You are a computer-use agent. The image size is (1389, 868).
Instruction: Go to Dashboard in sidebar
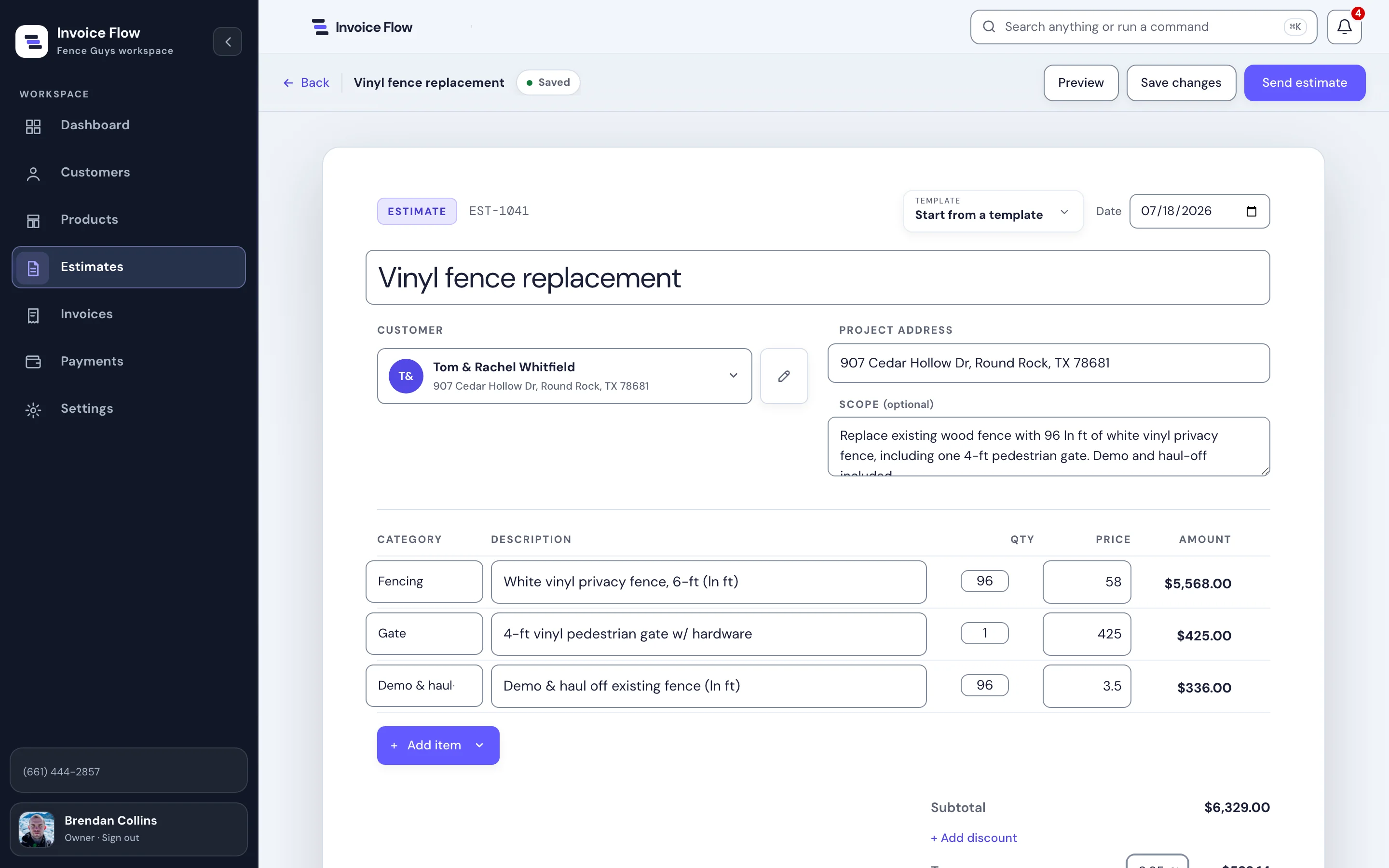(x=129, y=125)
